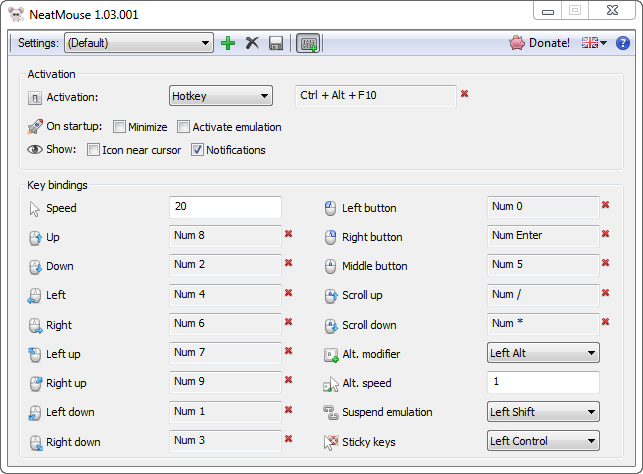Clear the Down key binding (Num 2)
Viewport: 643px width, 474px height.
pos(289,263)
